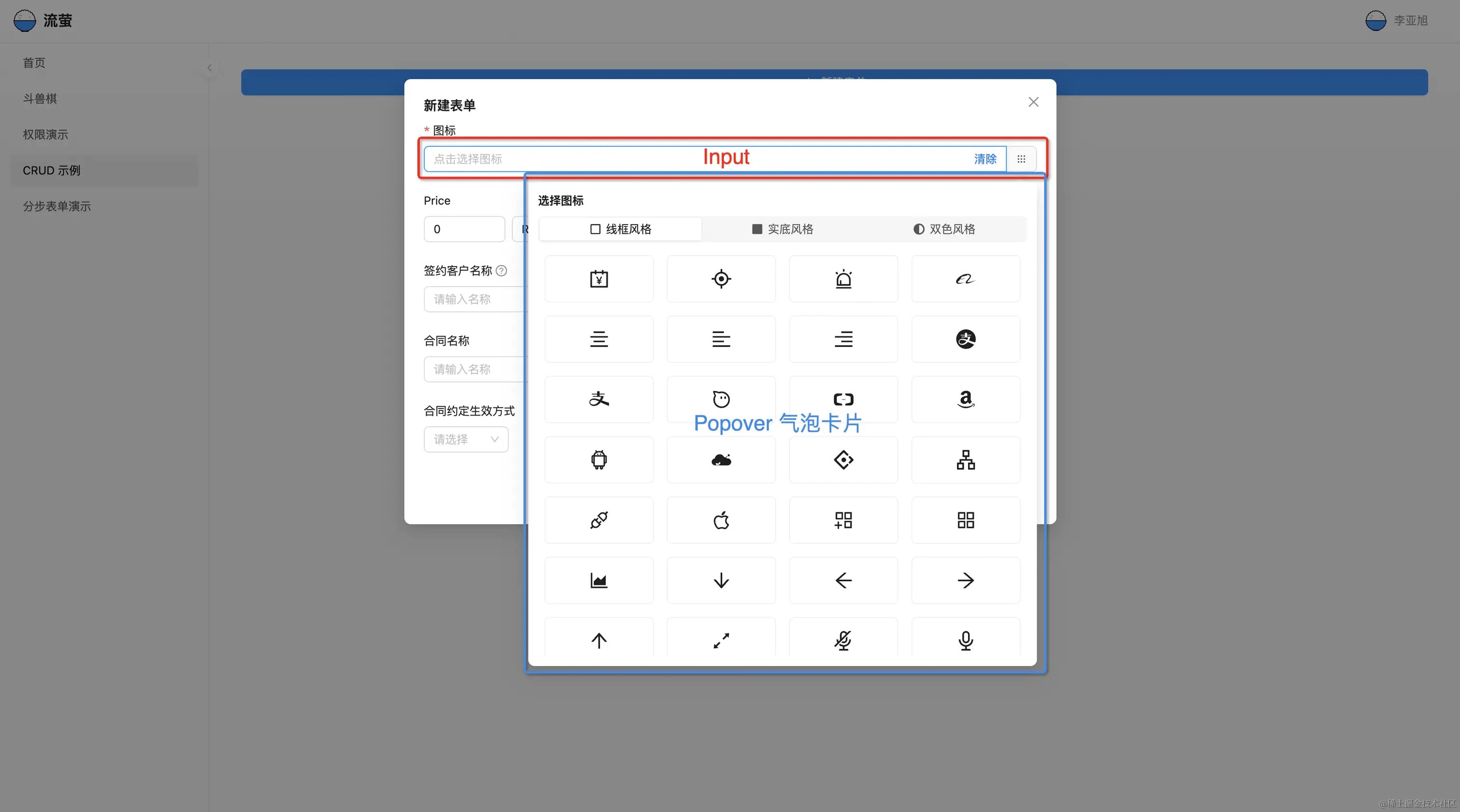Select the apartment structure icon
Viewport: 1460px width, 812px height.
pos(966,460)
